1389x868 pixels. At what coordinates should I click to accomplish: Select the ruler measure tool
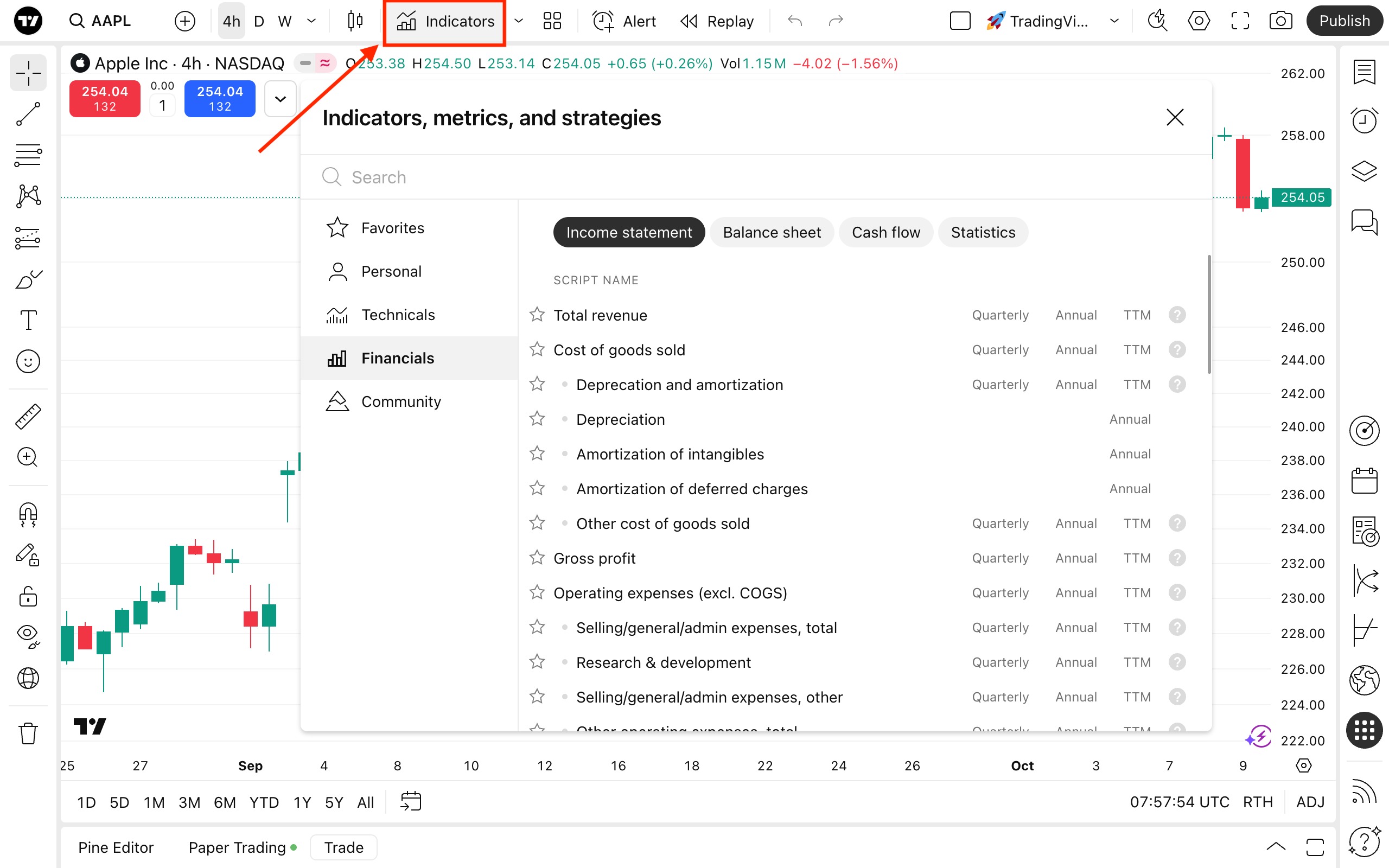coord(28,416)
